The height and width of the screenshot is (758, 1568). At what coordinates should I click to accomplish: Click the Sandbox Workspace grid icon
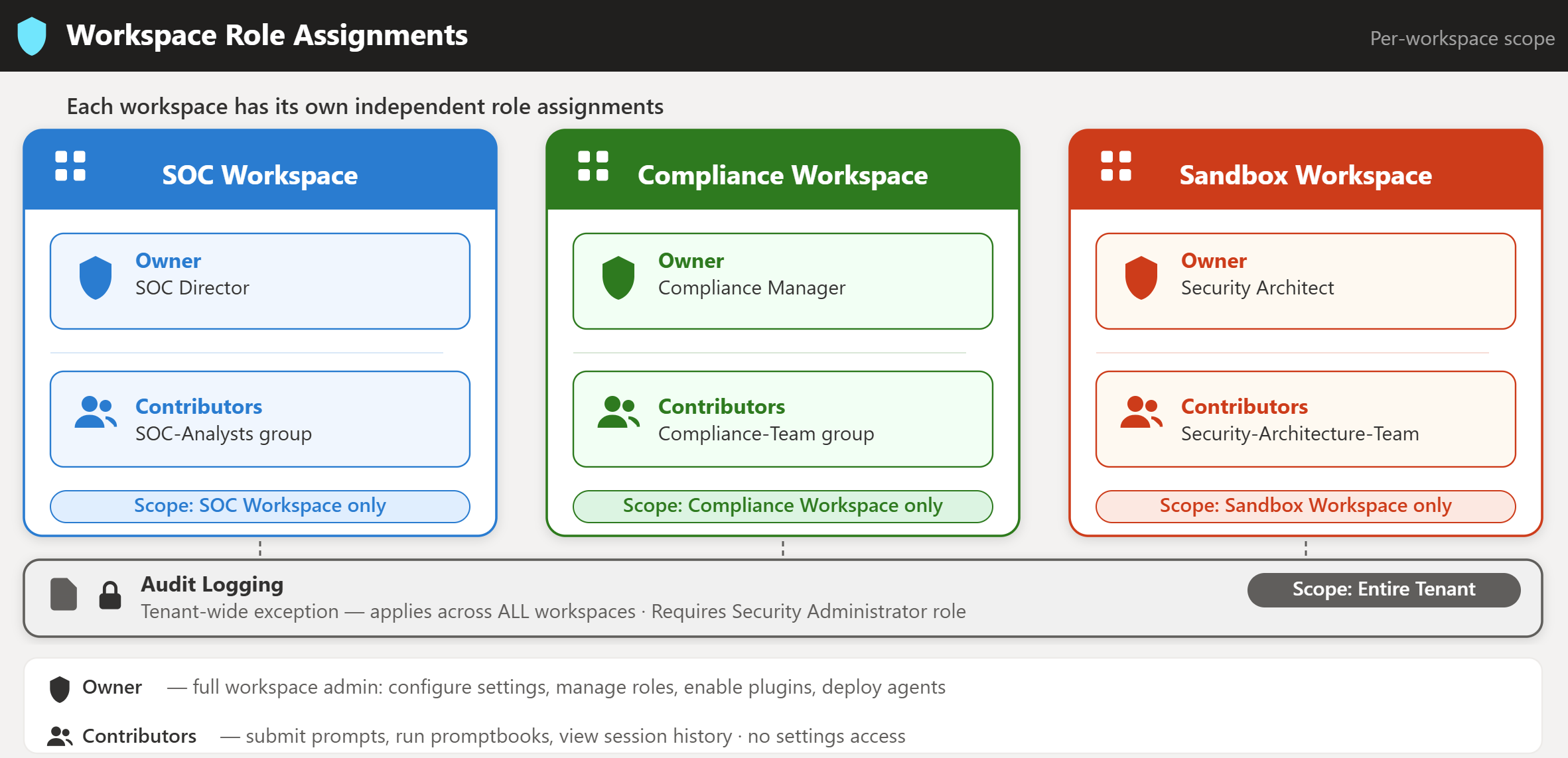(1116, 166)
